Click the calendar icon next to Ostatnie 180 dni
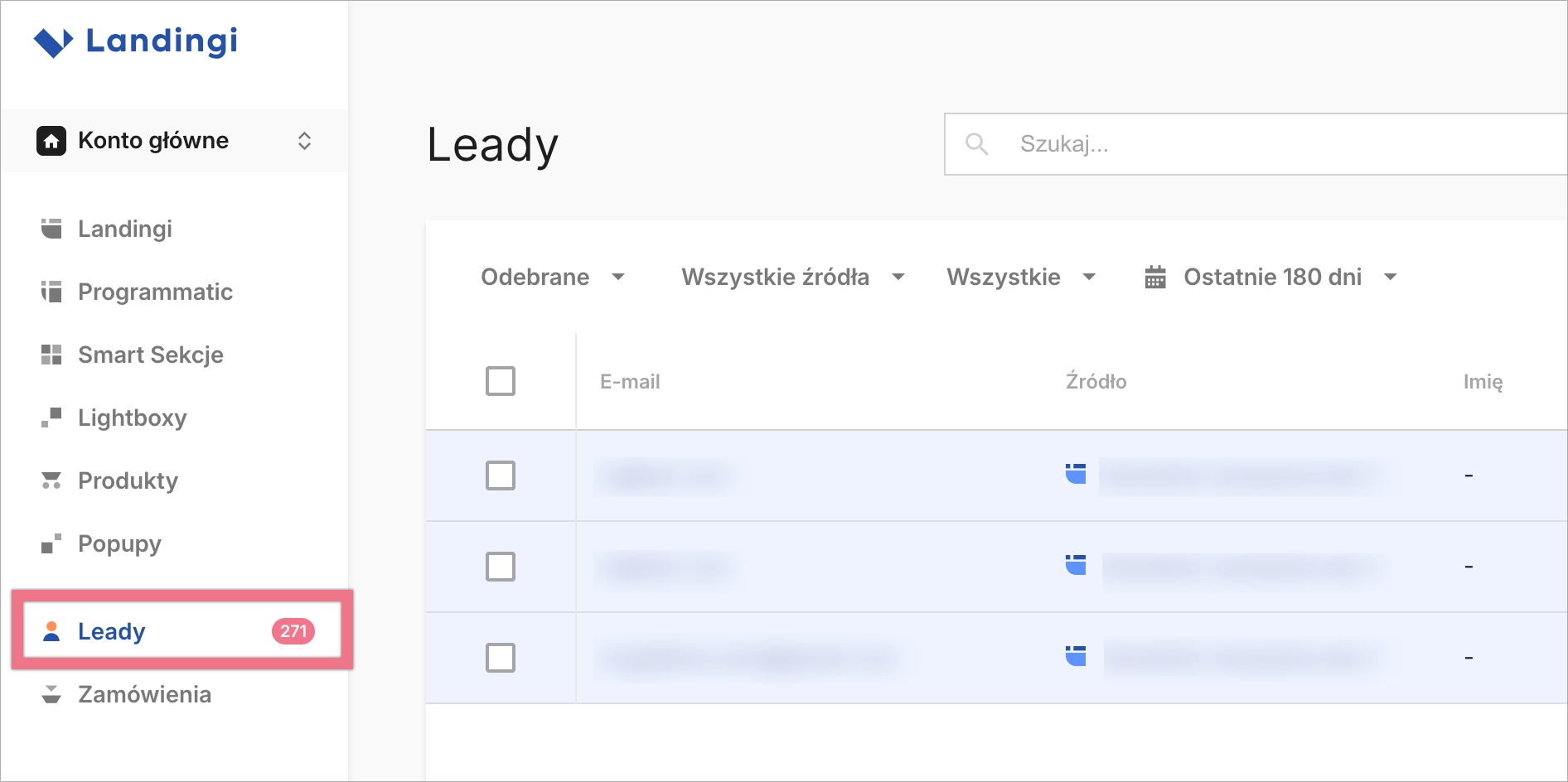 click(1155, 277)
